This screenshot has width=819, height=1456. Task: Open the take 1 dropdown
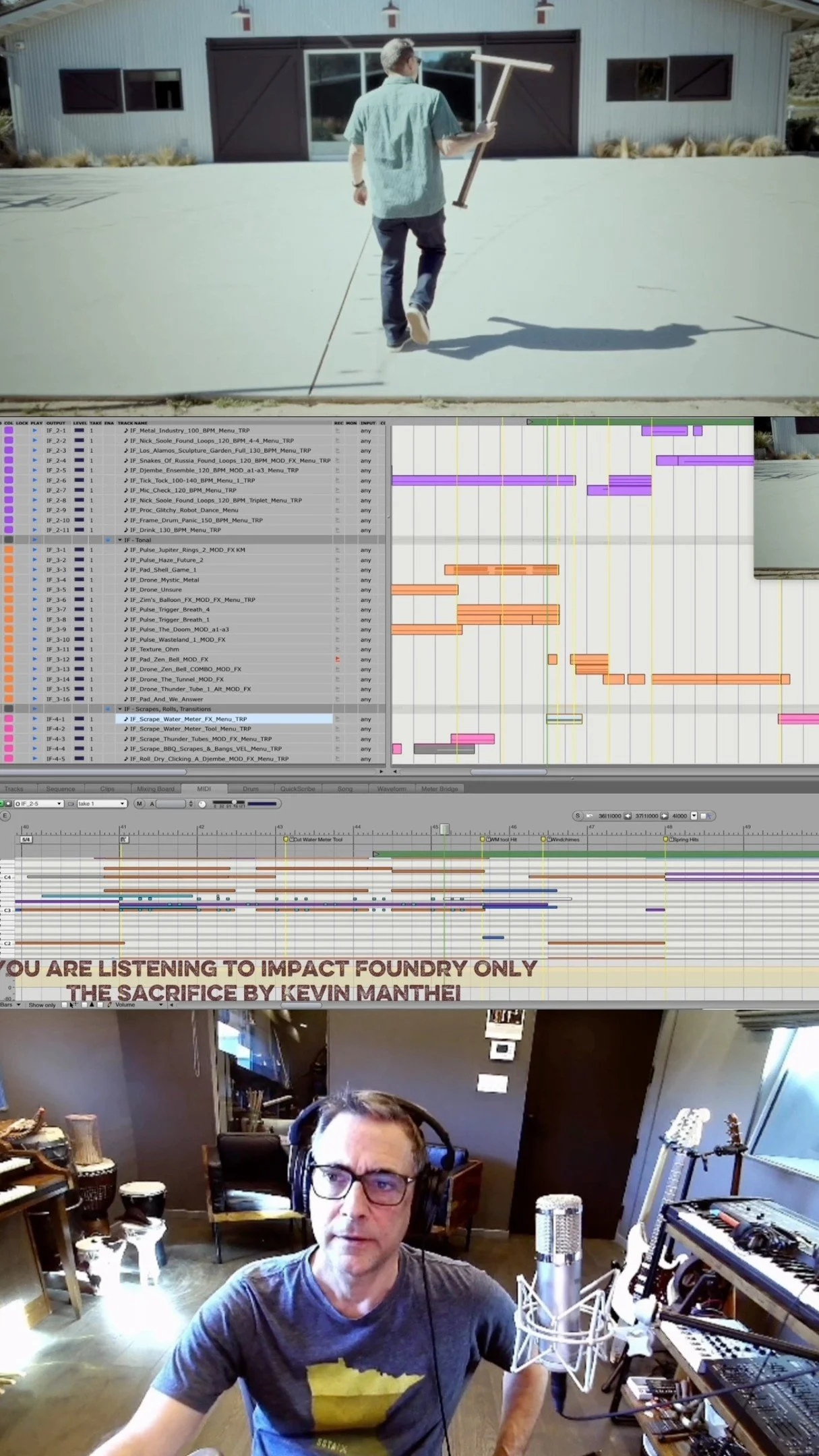click(102, 803)
